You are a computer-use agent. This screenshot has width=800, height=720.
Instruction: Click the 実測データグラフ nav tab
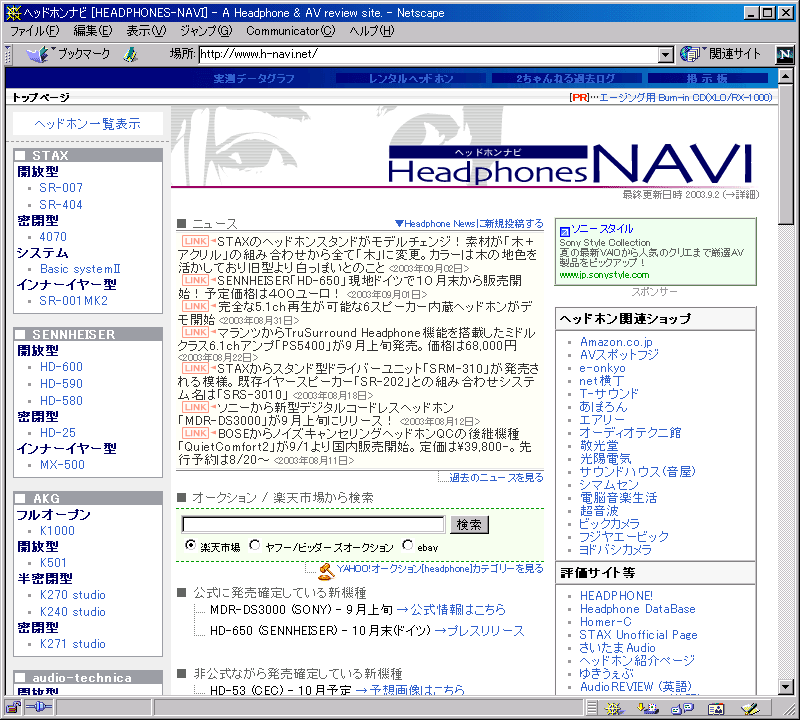254,79
